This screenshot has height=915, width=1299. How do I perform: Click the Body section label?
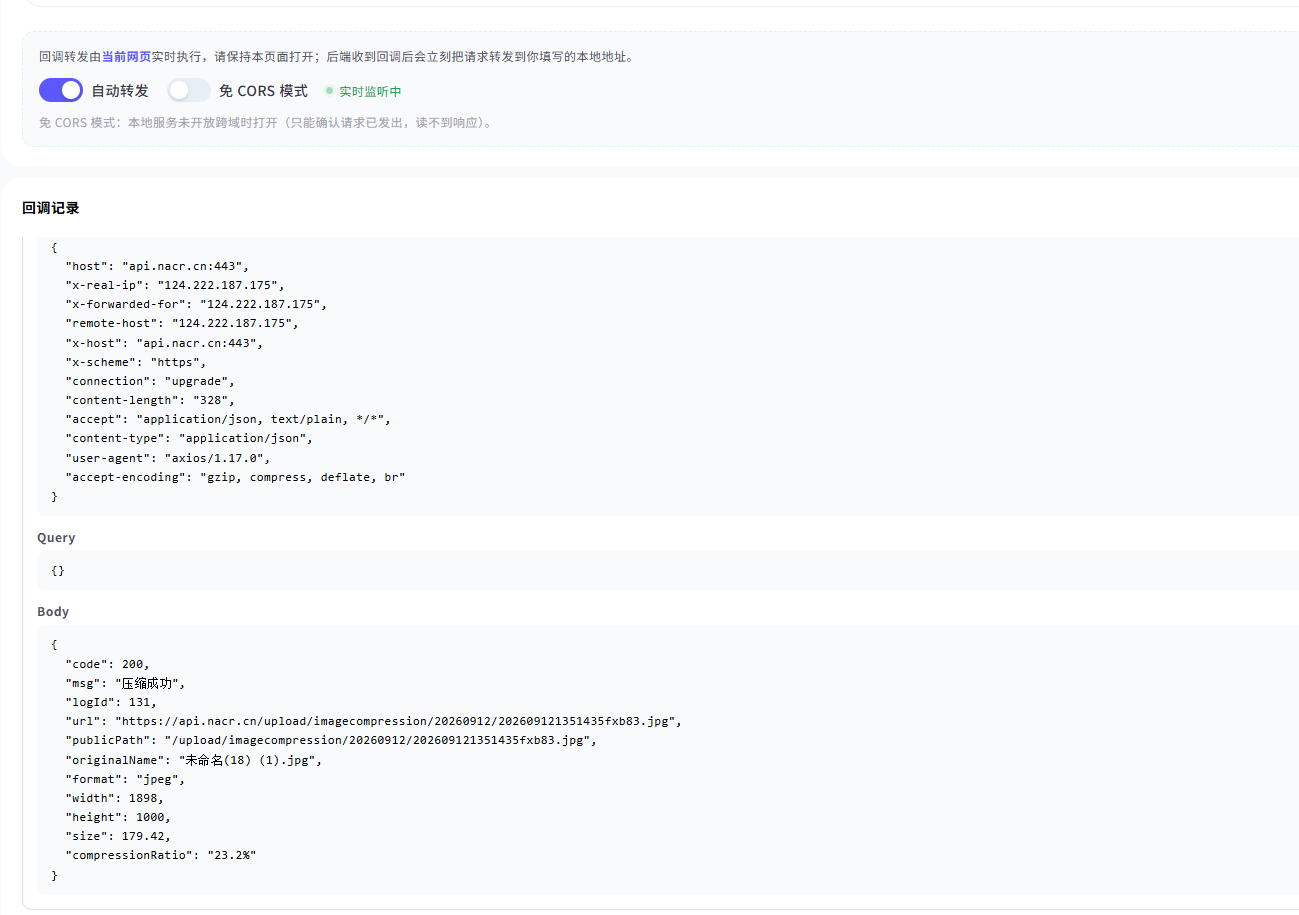53,611
